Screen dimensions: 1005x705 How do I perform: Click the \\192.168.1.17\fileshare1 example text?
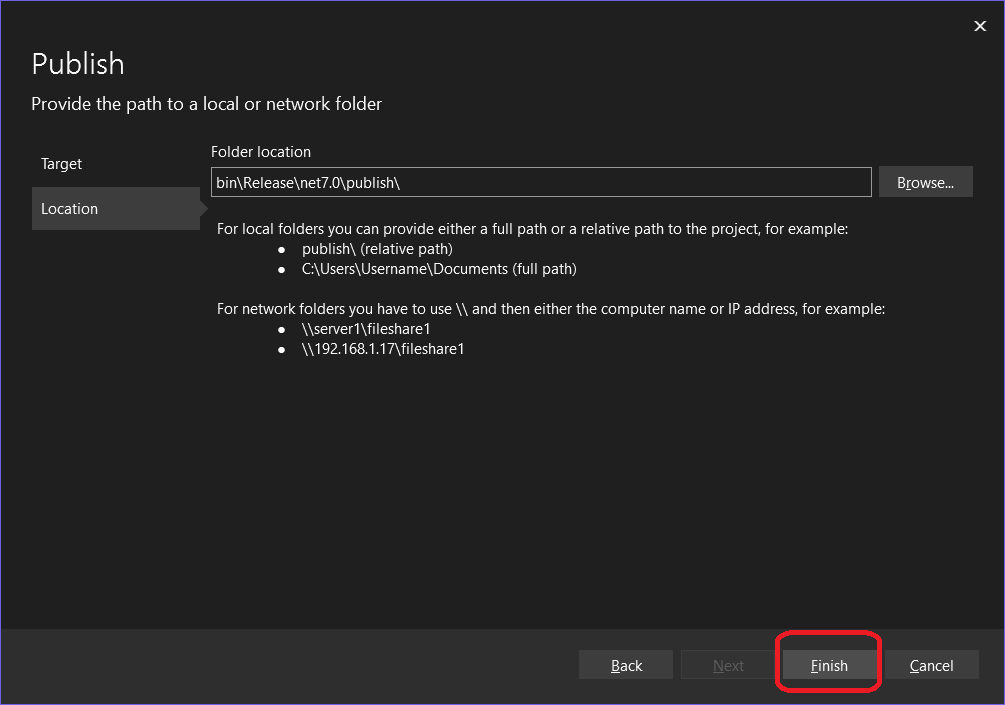(383, 349)
